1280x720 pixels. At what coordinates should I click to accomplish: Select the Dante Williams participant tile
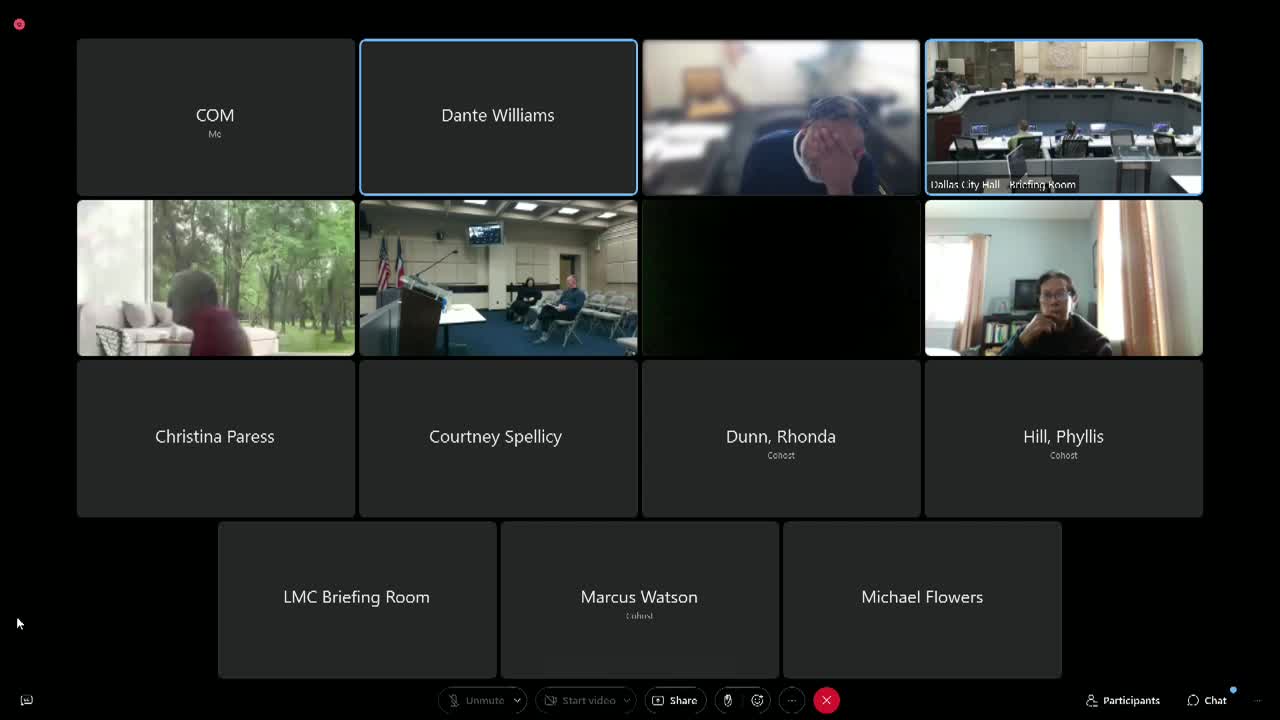point(498,117)
